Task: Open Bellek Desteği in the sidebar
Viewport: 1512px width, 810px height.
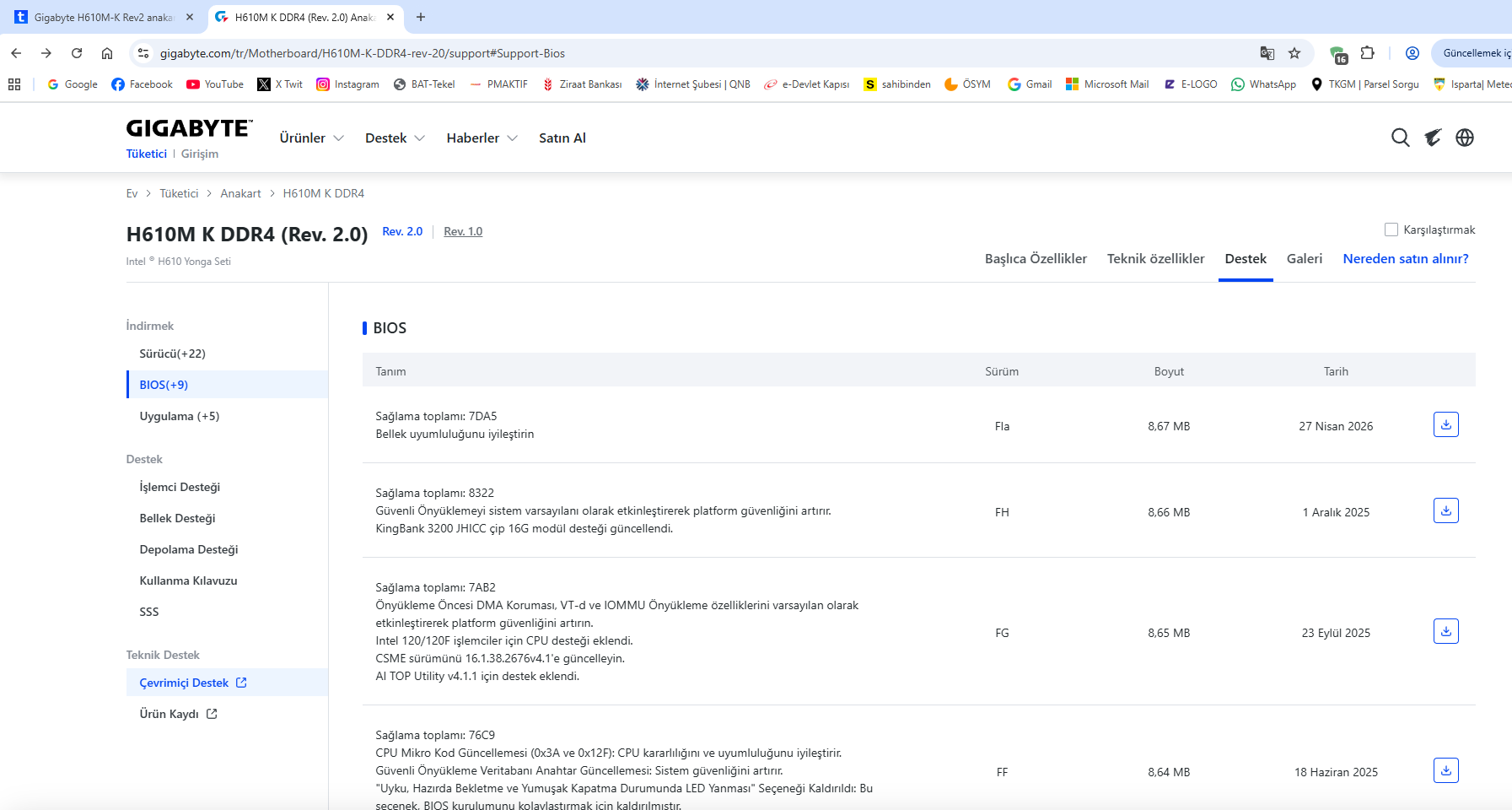Action: click(177, 518)
